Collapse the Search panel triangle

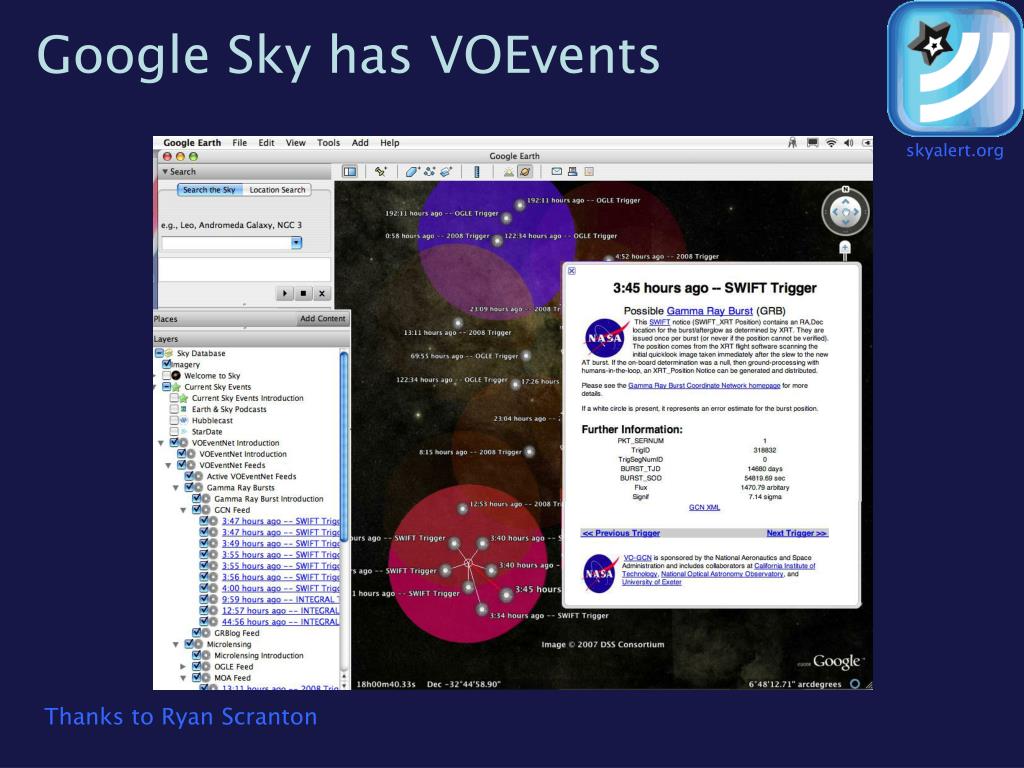165,172
